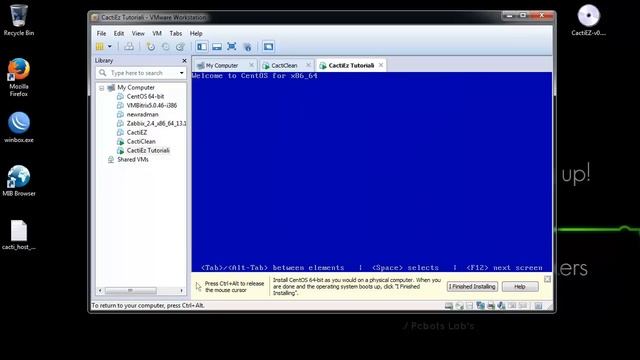Close the My Computer tab
The height and width of the screenshot is (360, 640).
251,65
